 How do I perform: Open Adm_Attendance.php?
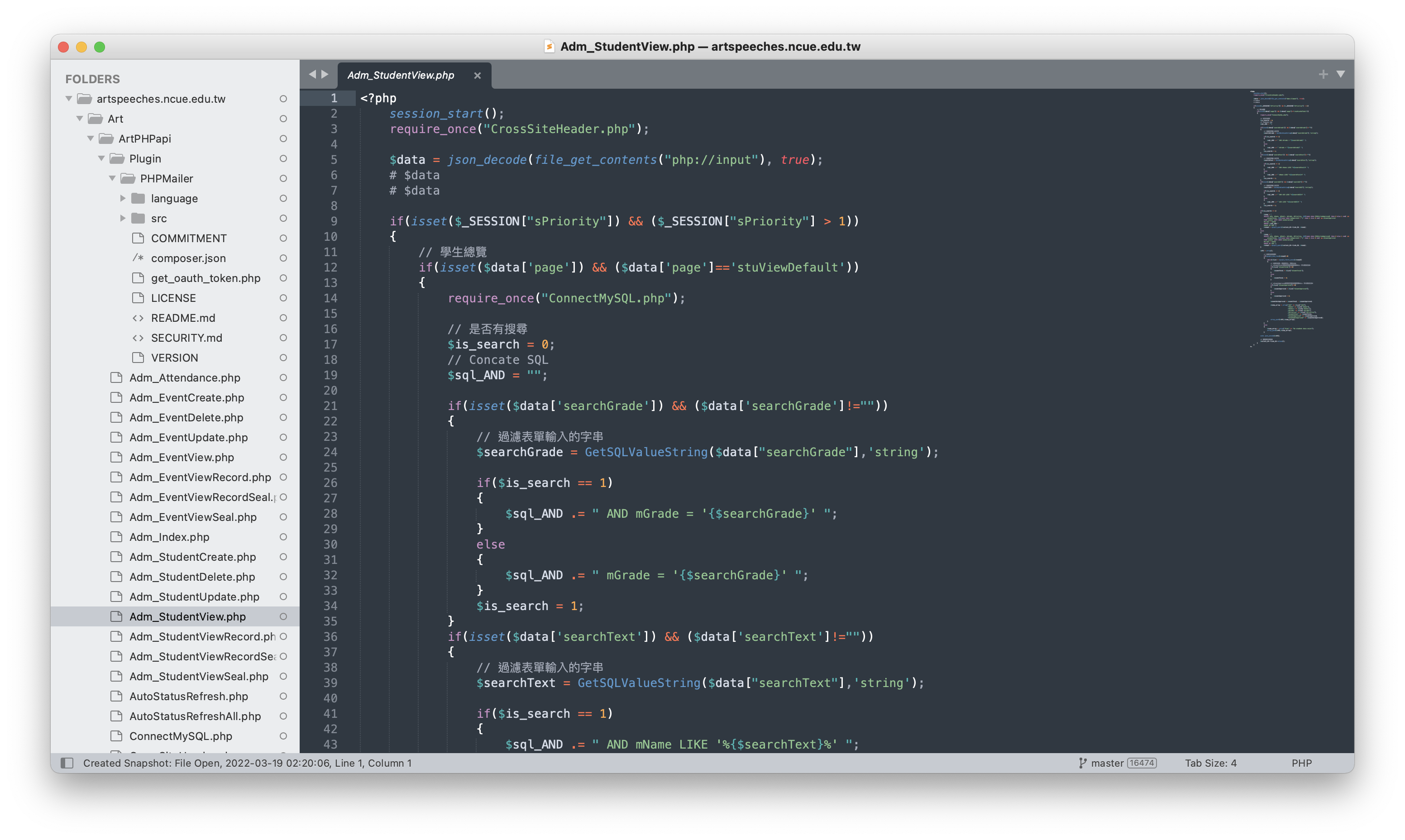click(x=185, y=377)
